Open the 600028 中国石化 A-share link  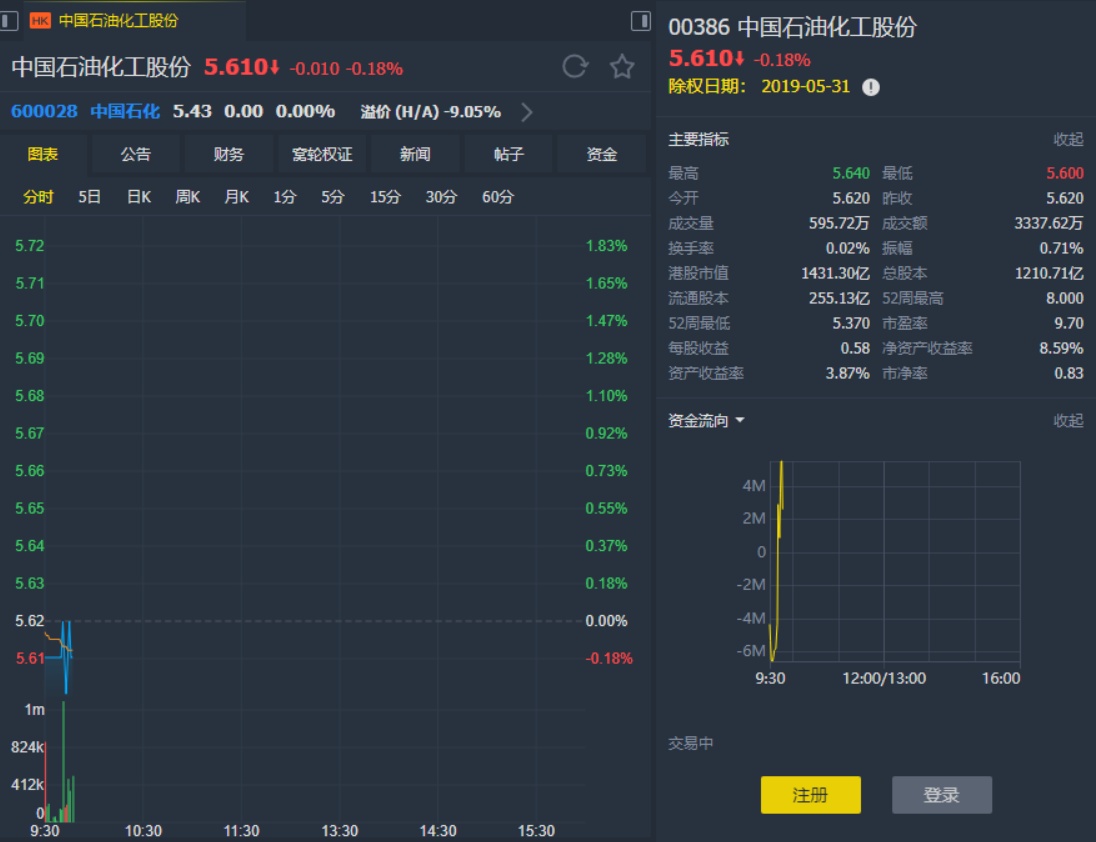click(85, 112)
